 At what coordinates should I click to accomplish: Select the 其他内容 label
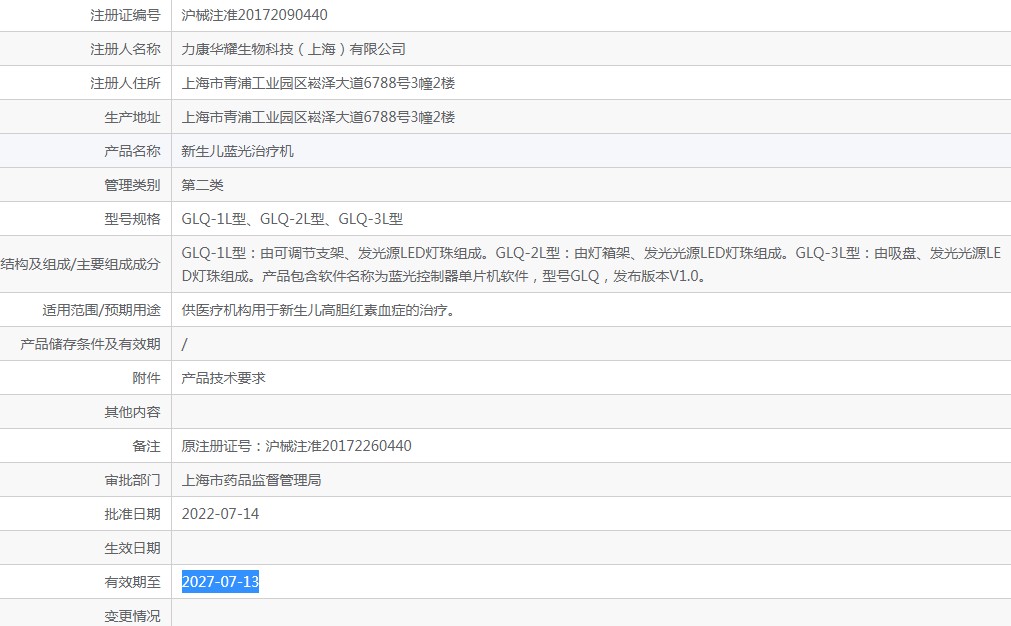coord(132,412)
